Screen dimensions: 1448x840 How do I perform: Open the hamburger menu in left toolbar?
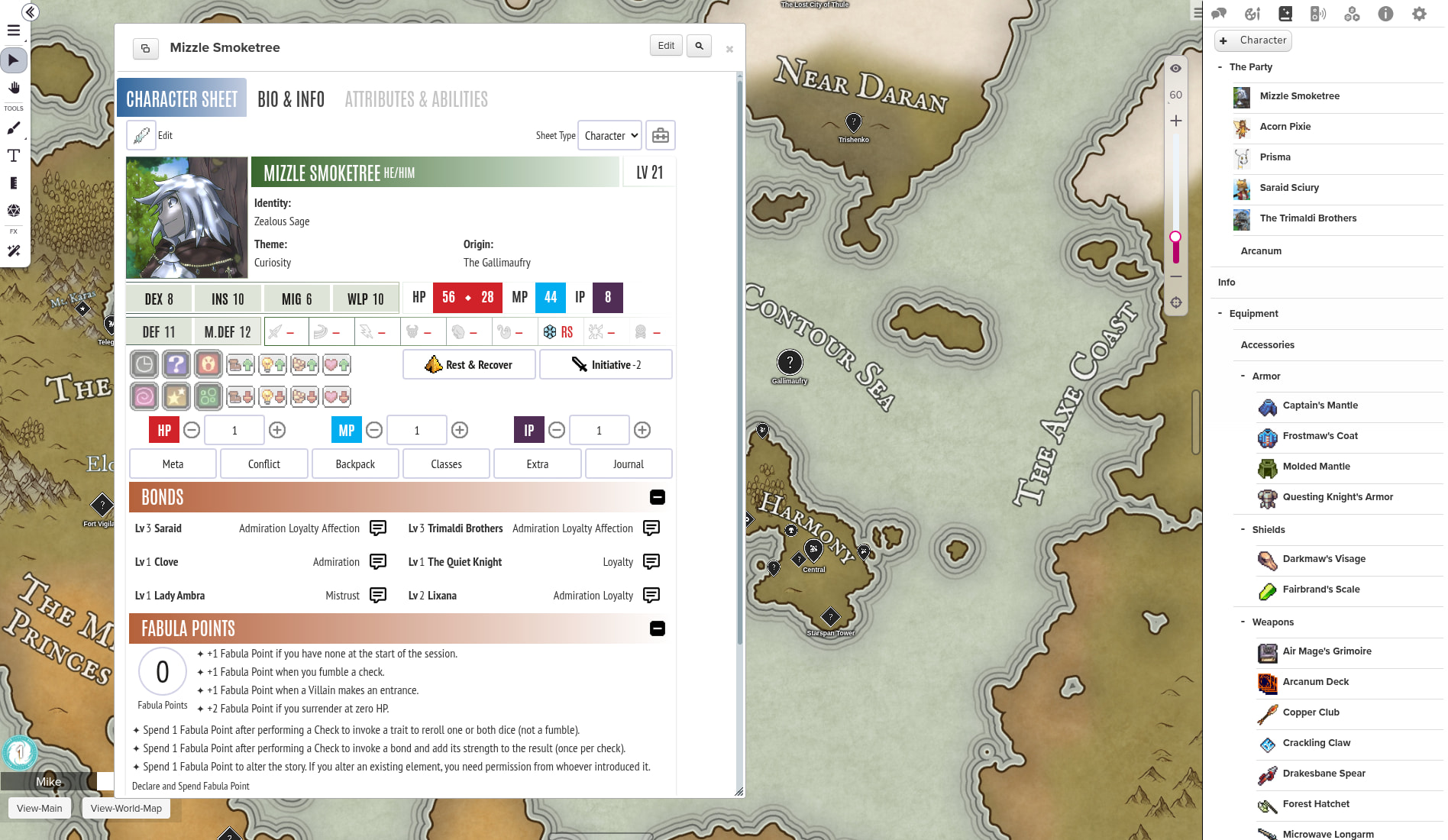[14, 31]
